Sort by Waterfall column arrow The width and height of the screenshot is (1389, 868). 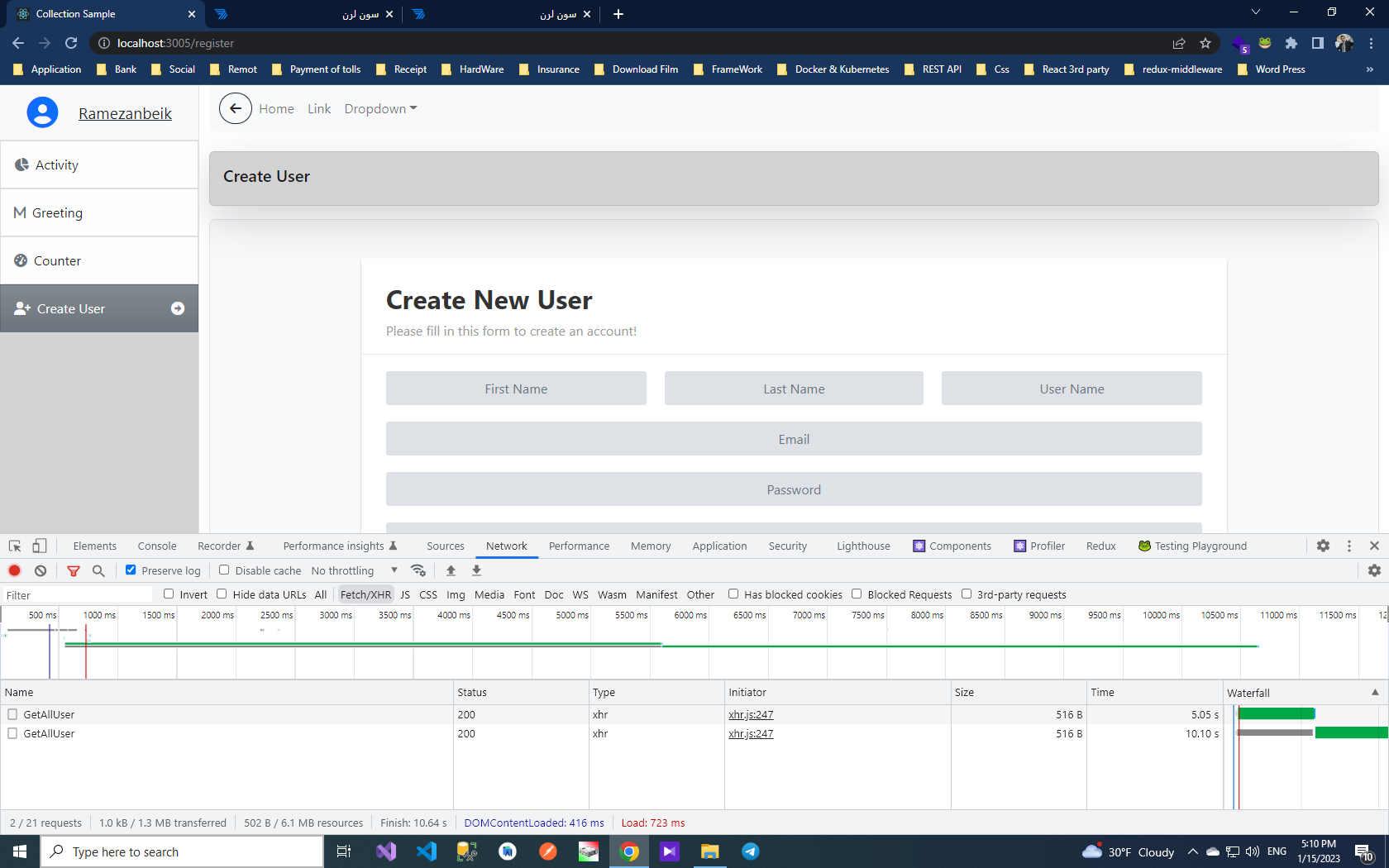click(1375, 693)
